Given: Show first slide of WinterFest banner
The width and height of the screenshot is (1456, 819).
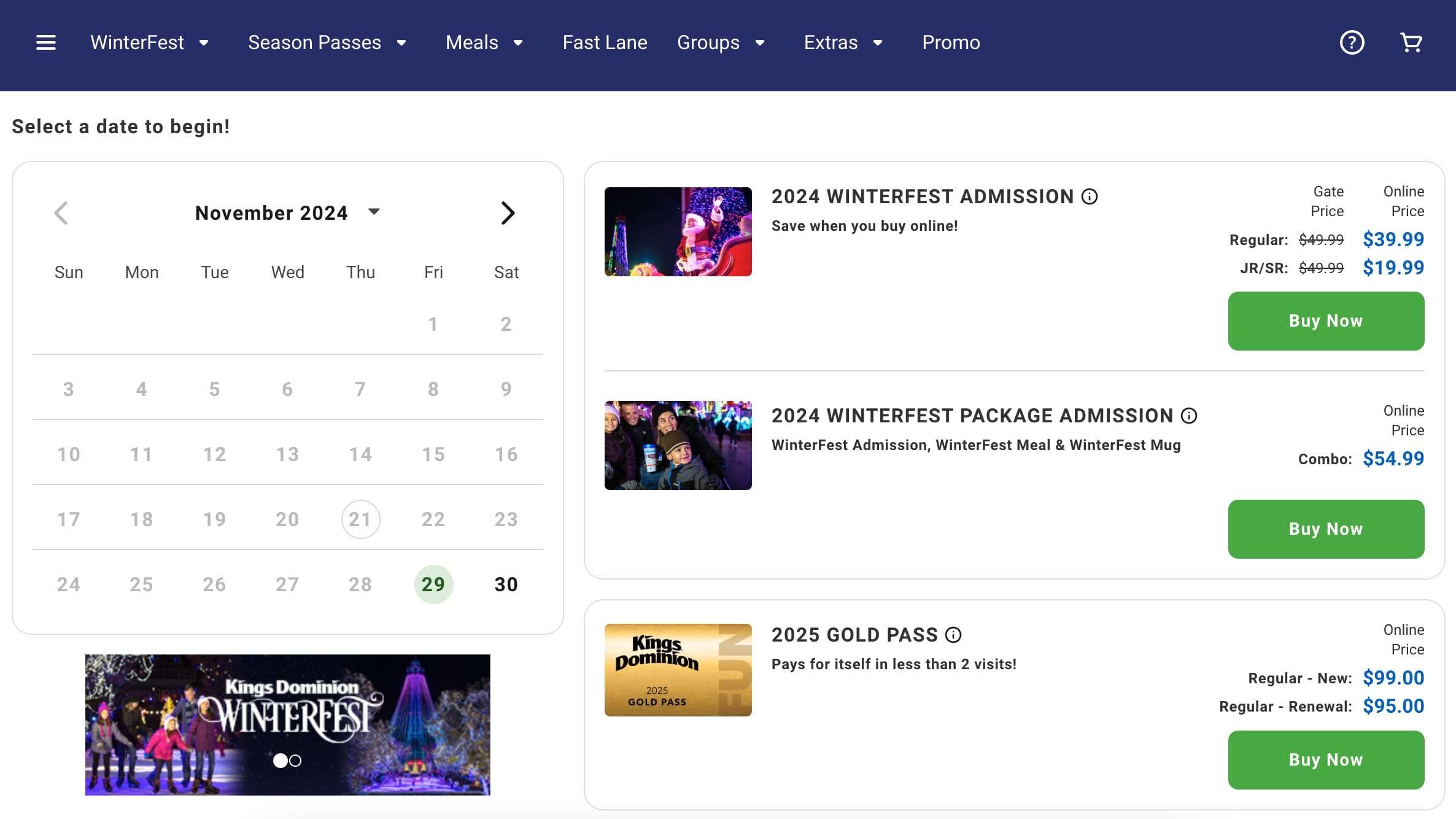Looking at the screenshot, I should [x=280, y=761].
